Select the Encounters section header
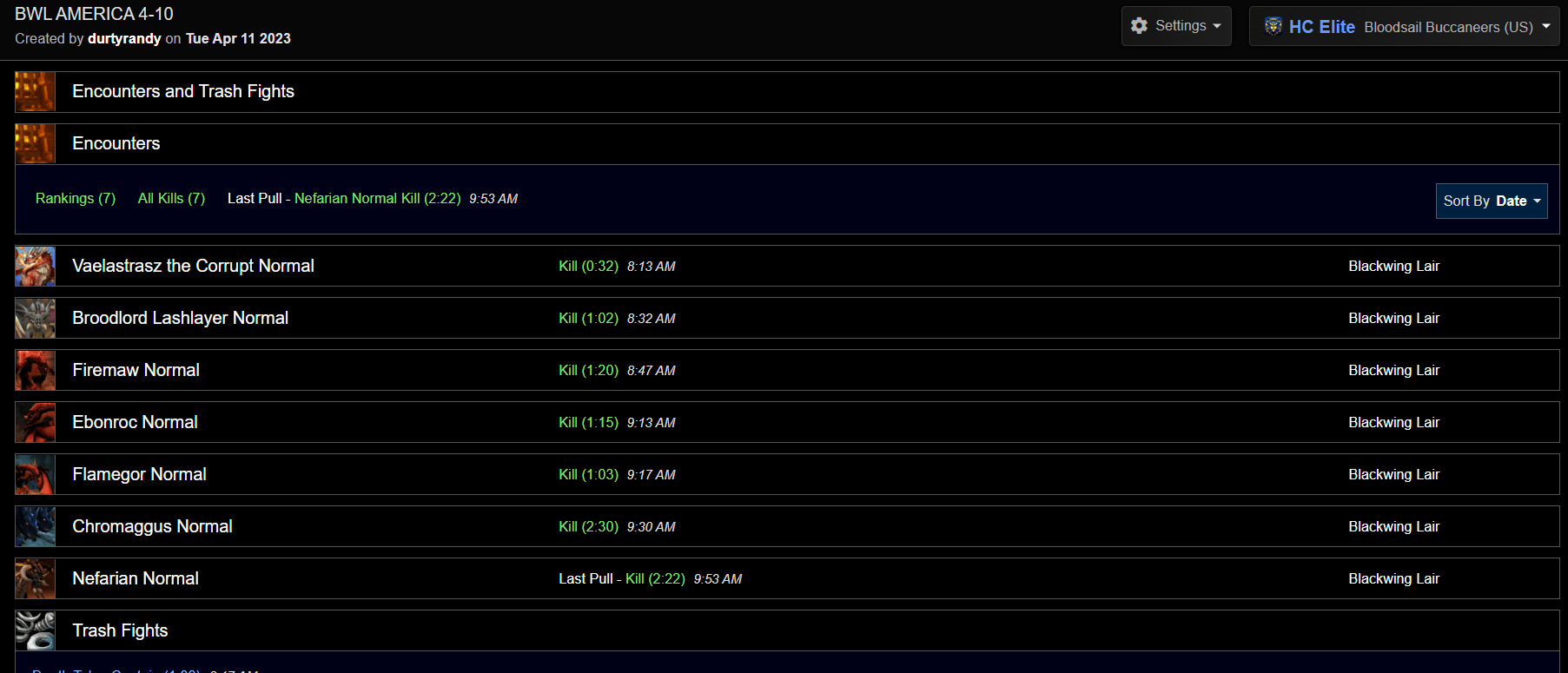This screenshot has width=1568, height=673. 787,144
